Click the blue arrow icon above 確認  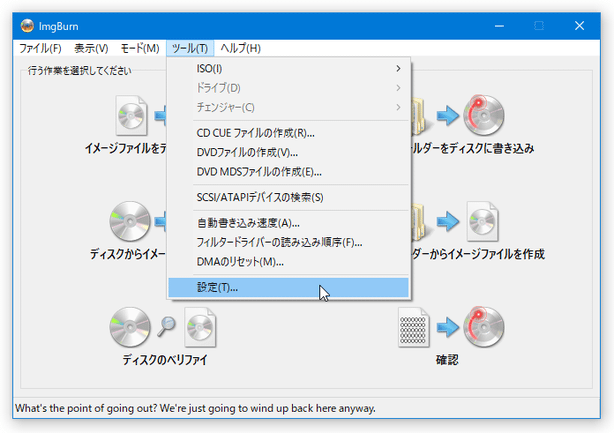pyautogui.click(x=448, y=327)
